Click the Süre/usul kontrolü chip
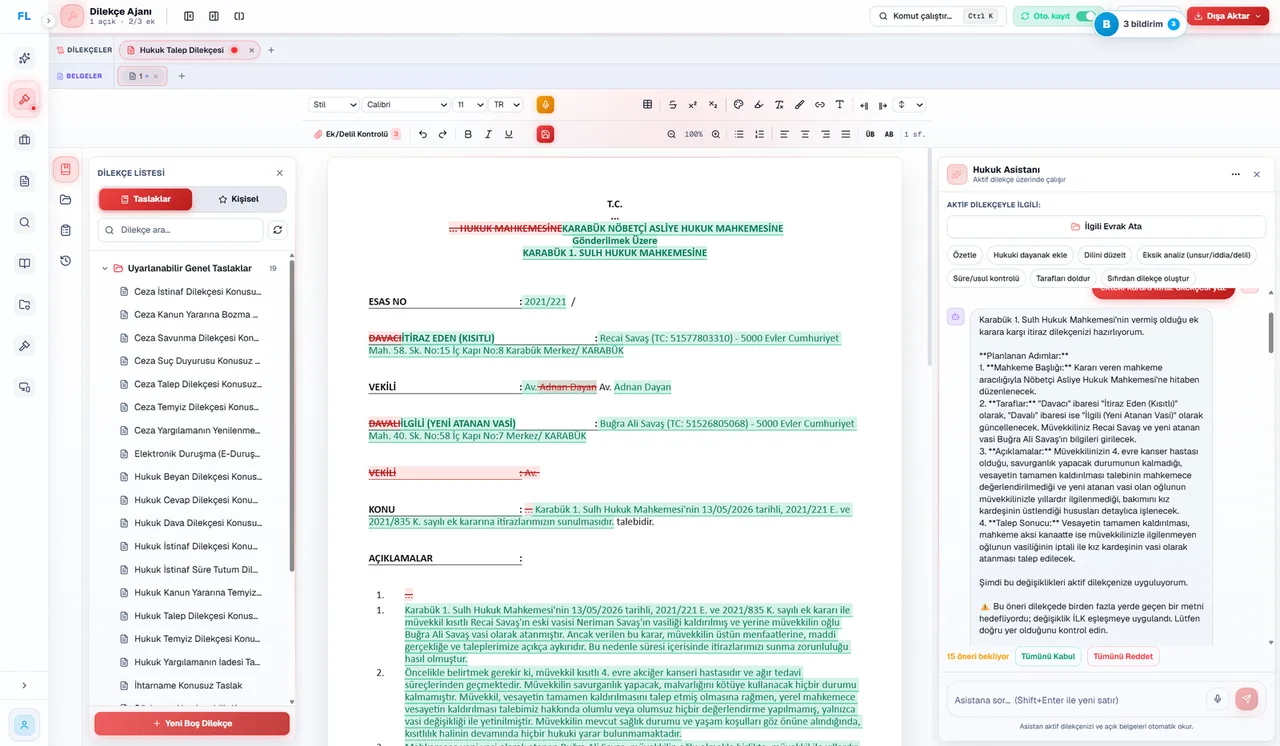This screenshot has width=1280, height=746. tap(986, 278)
